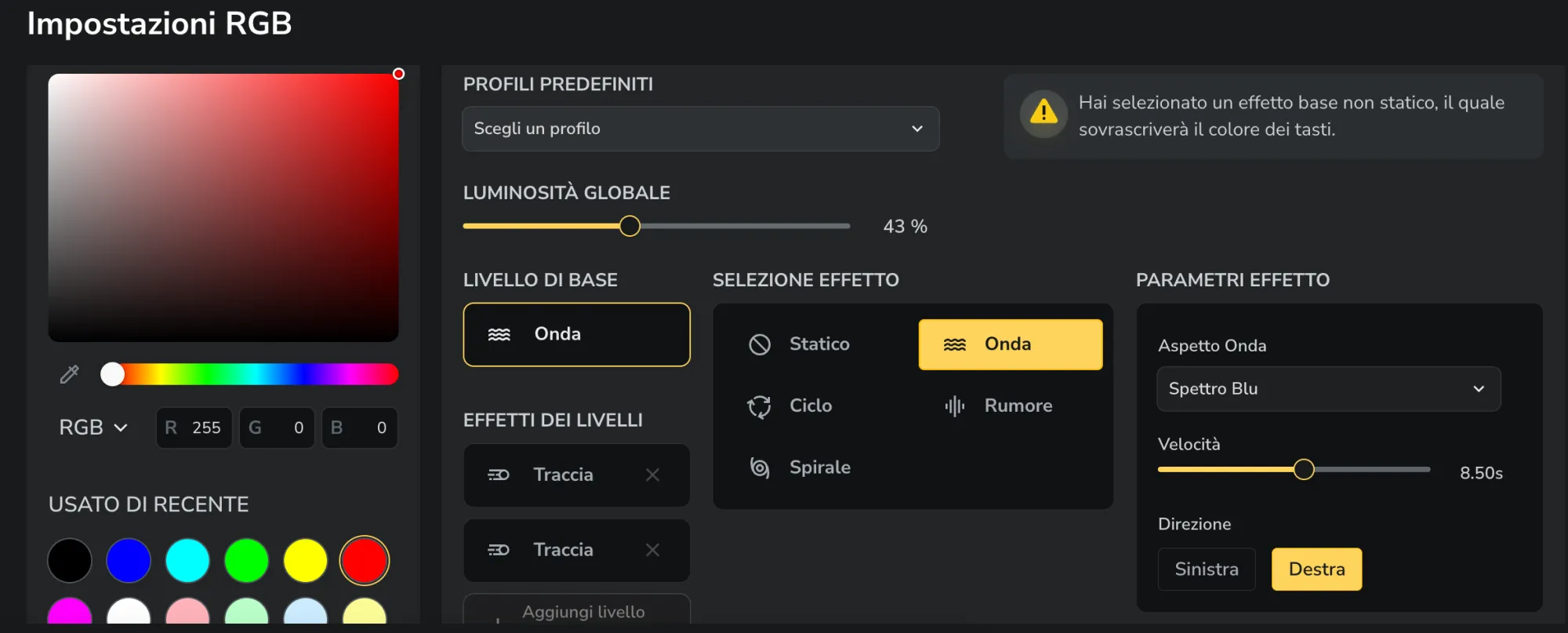Select the Spirale effect
Viewport: 1568px width, 633px height.
[x=819, y=467]
